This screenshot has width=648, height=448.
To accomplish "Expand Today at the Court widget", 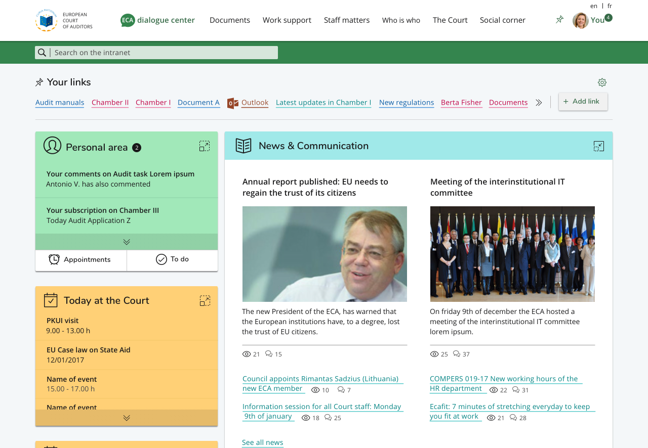I will point(205,300).
